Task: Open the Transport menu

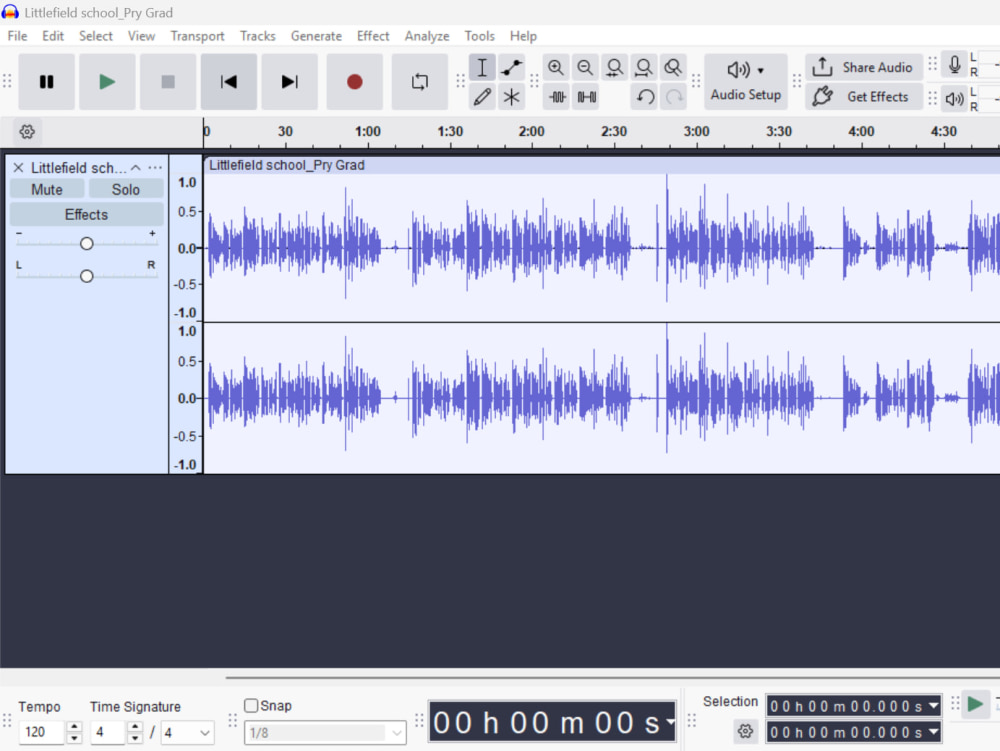Action: (197, 36)
